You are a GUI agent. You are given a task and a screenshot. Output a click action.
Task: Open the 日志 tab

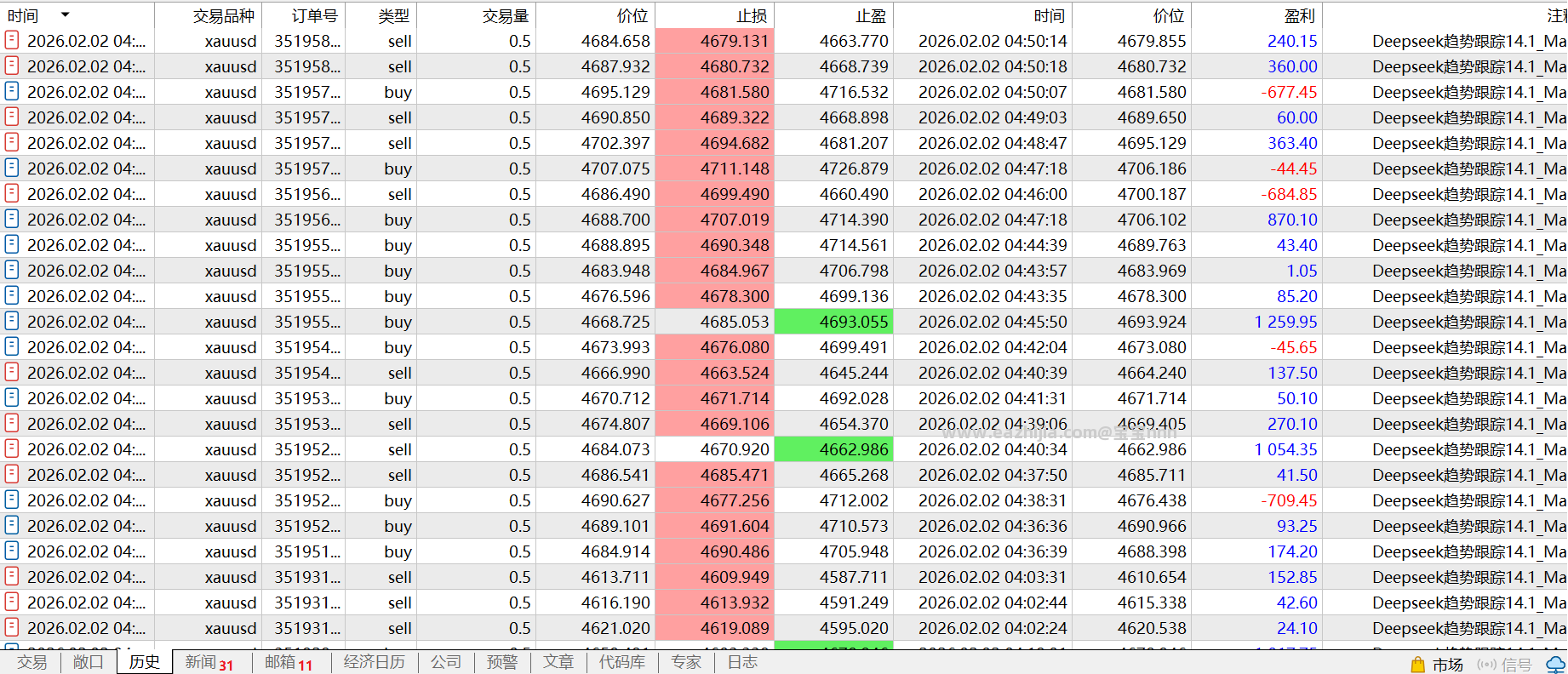tap(742, 662)
